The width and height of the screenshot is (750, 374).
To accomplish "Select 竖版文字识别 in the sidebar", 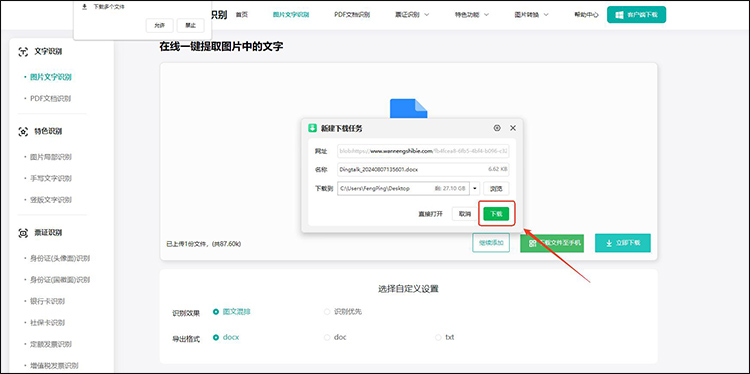I will click(x=51, y=199).
